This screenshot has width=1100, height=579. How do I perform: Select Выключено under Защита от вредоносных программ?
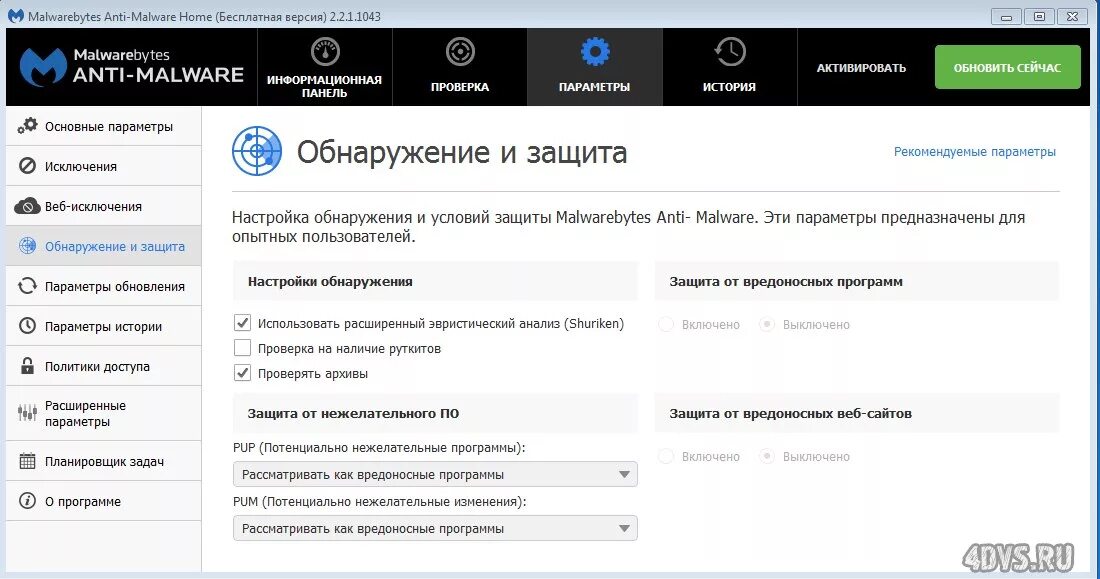pos(767,324)
